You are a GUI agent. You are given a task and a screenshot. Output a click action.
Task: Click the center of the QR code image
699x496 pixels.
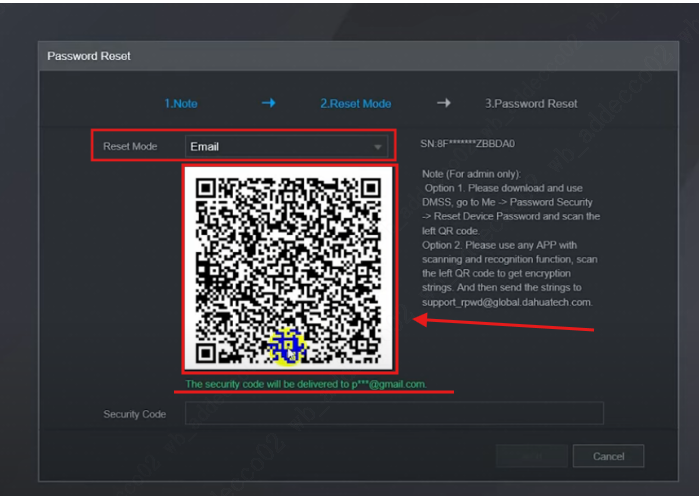[x=288, y=269]
